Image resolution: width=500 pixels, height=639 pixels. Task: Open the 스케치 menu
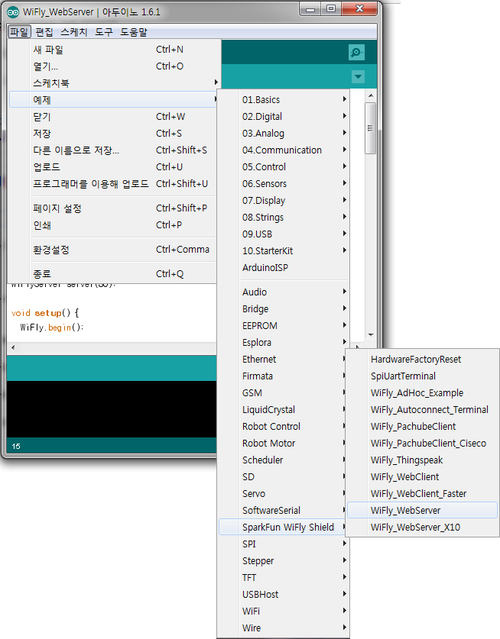click(x=74, y=32)
